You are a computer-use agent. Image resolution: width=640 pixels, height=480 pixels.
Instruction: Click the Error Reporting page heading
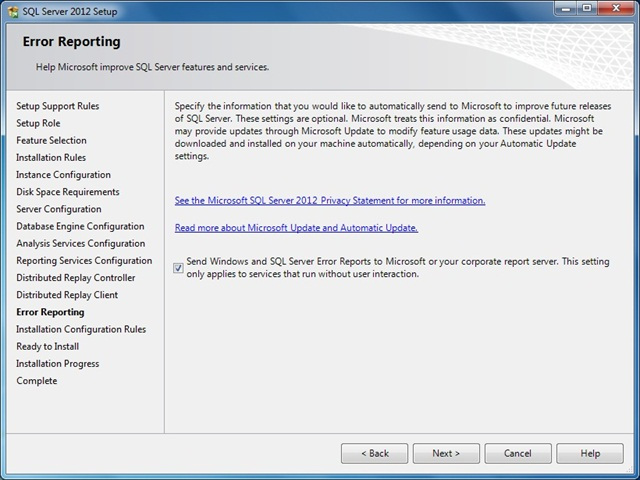71,42
